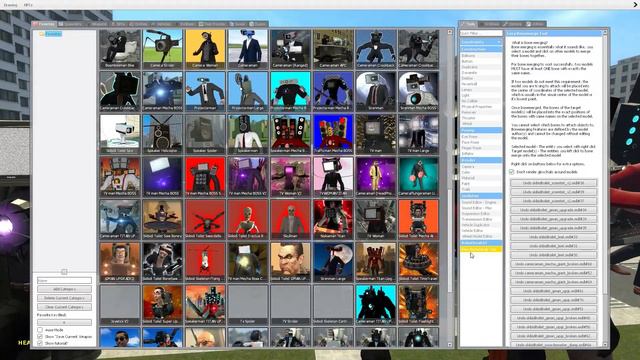This screenshot has height=360, width=640.
Task: Click the topmost Undo skibiditoilet_scientist_v2 button
Action: (553, 183)
